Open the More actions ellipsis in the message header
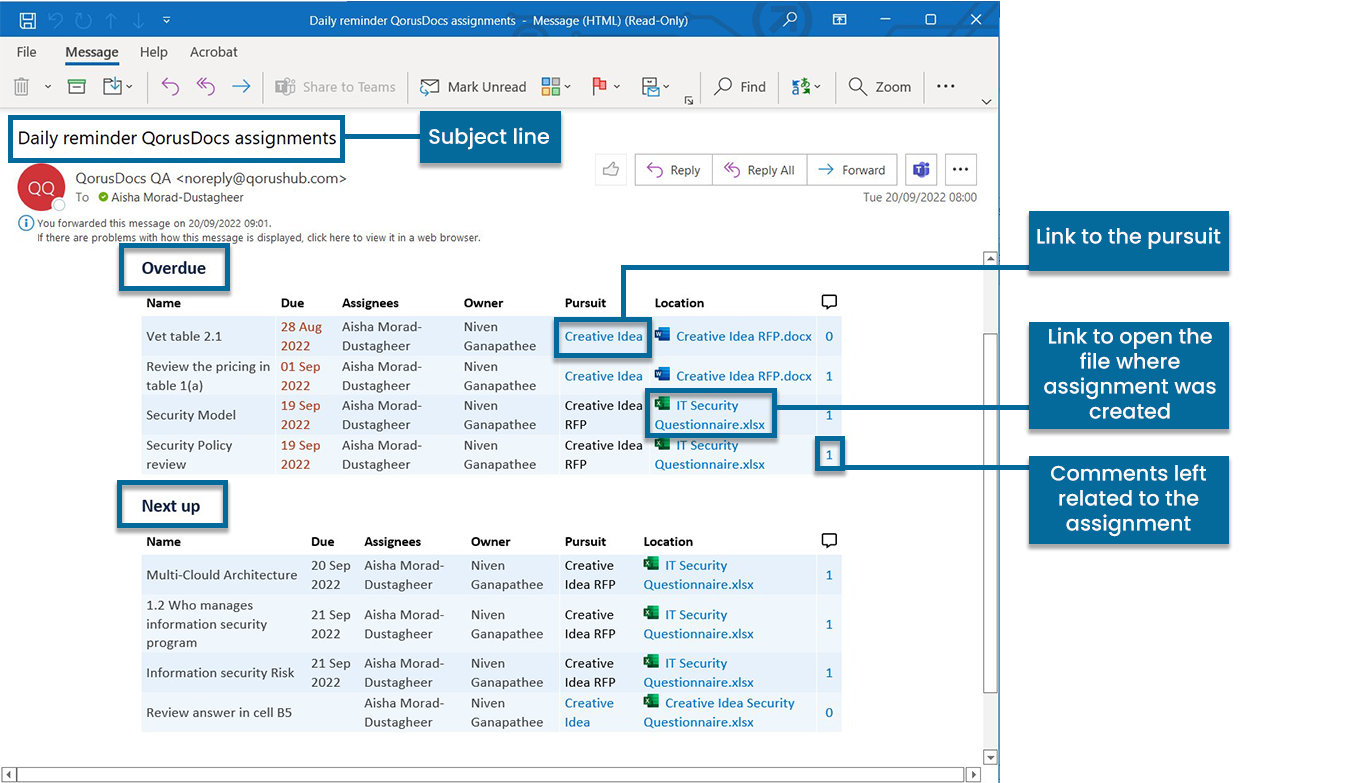This screenshot has width=1348, height=783. click(960, 170)
